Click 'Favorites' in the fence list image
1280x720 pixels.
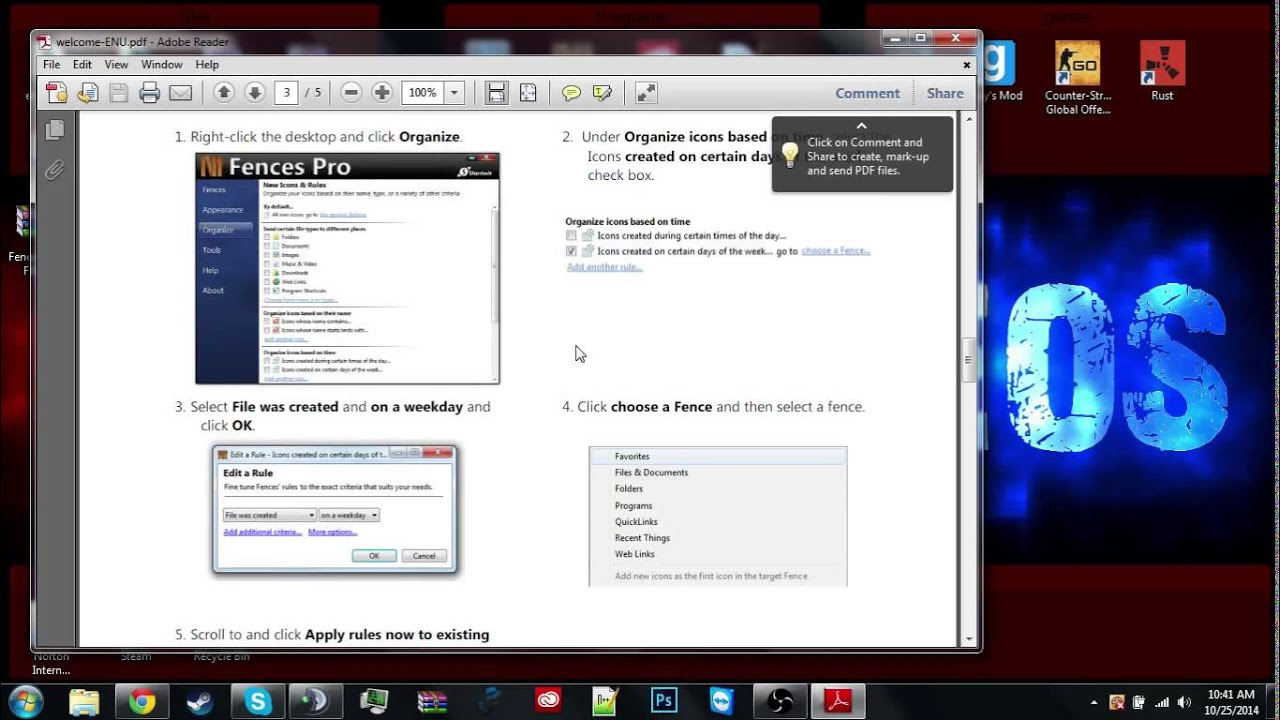click(632, 456)
